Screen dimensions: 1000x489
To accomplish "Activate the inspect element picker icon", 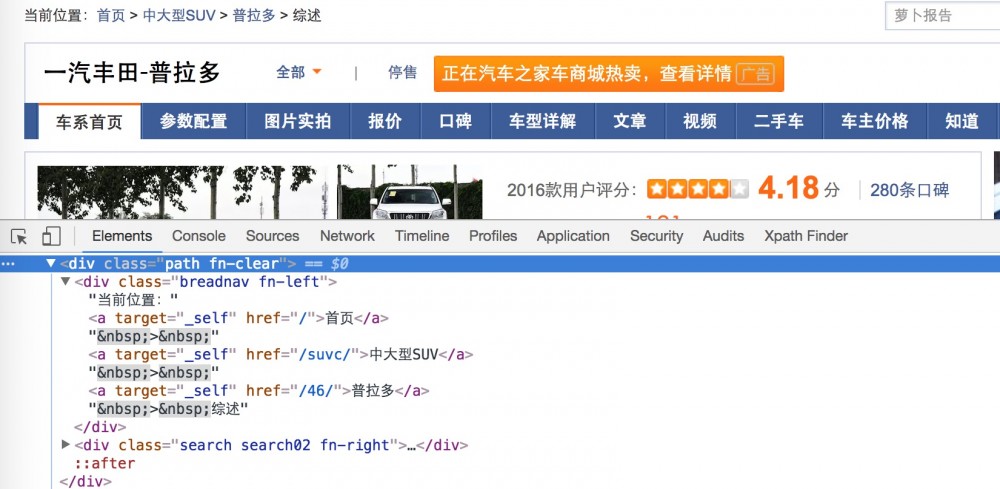I will click(19, 237).
